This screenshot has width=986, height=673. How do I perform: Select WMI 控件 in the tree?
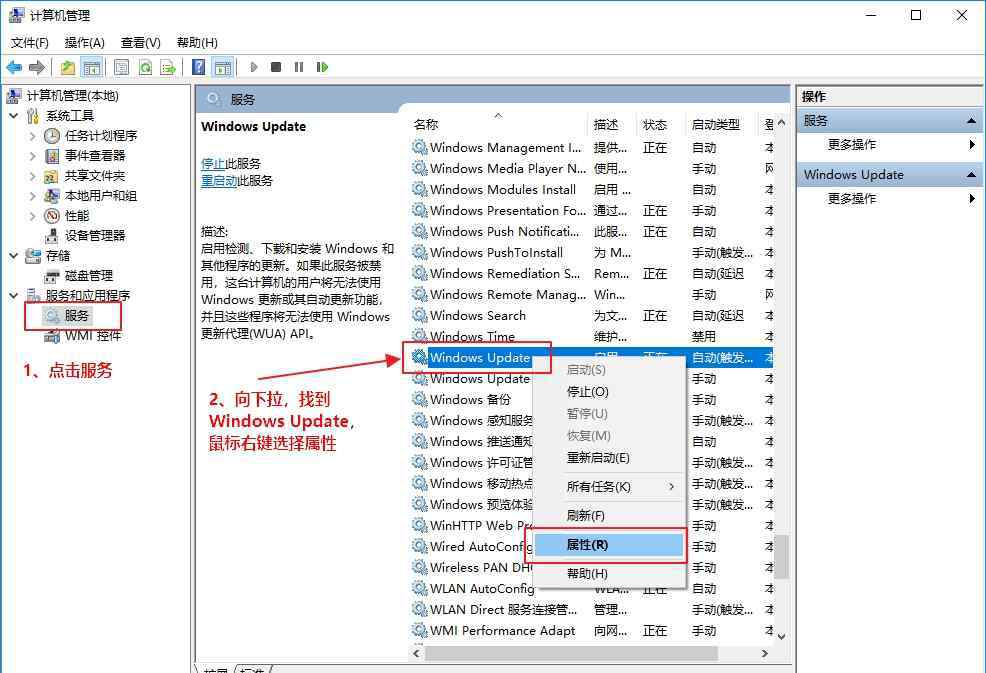(93, 336)
